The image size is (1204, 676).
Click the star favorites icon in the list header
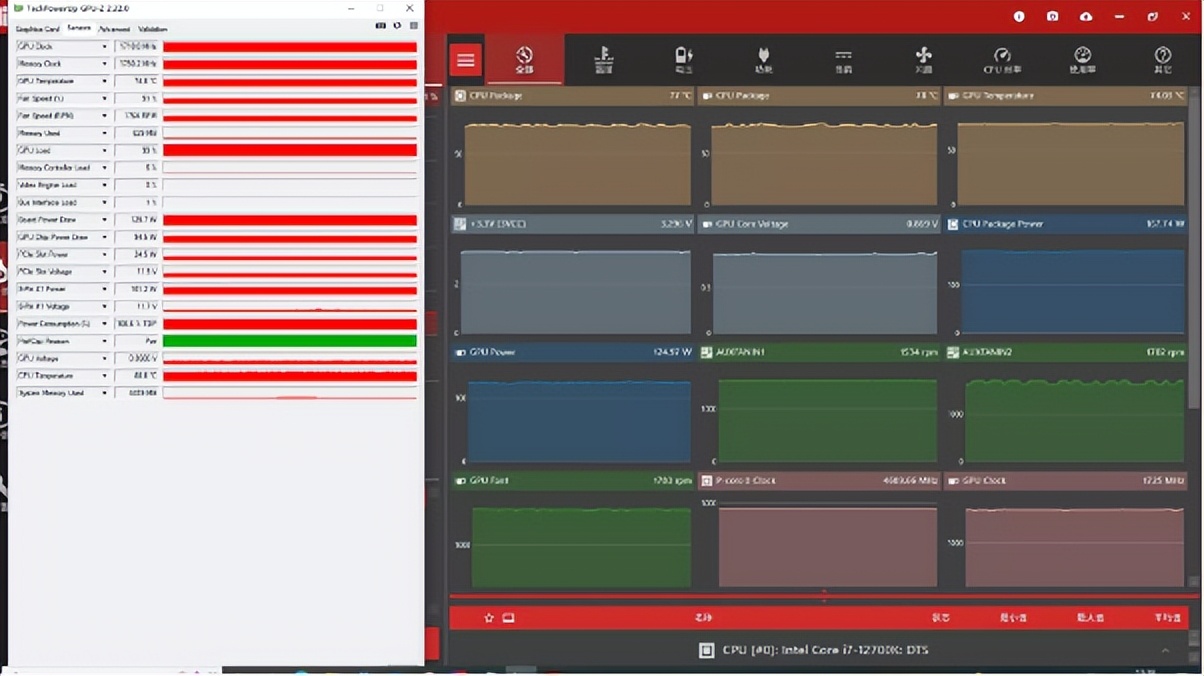(489, 618)
